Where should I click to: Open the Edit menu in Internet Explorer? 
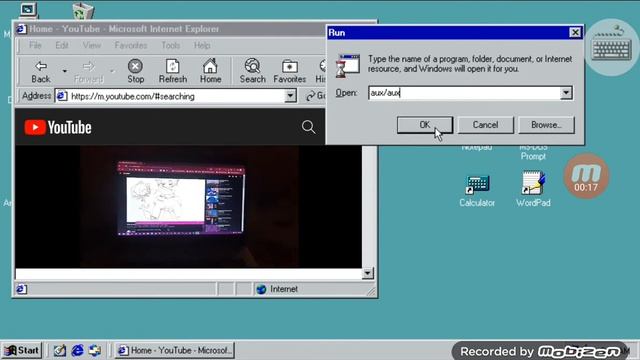[x=62, y=45]
